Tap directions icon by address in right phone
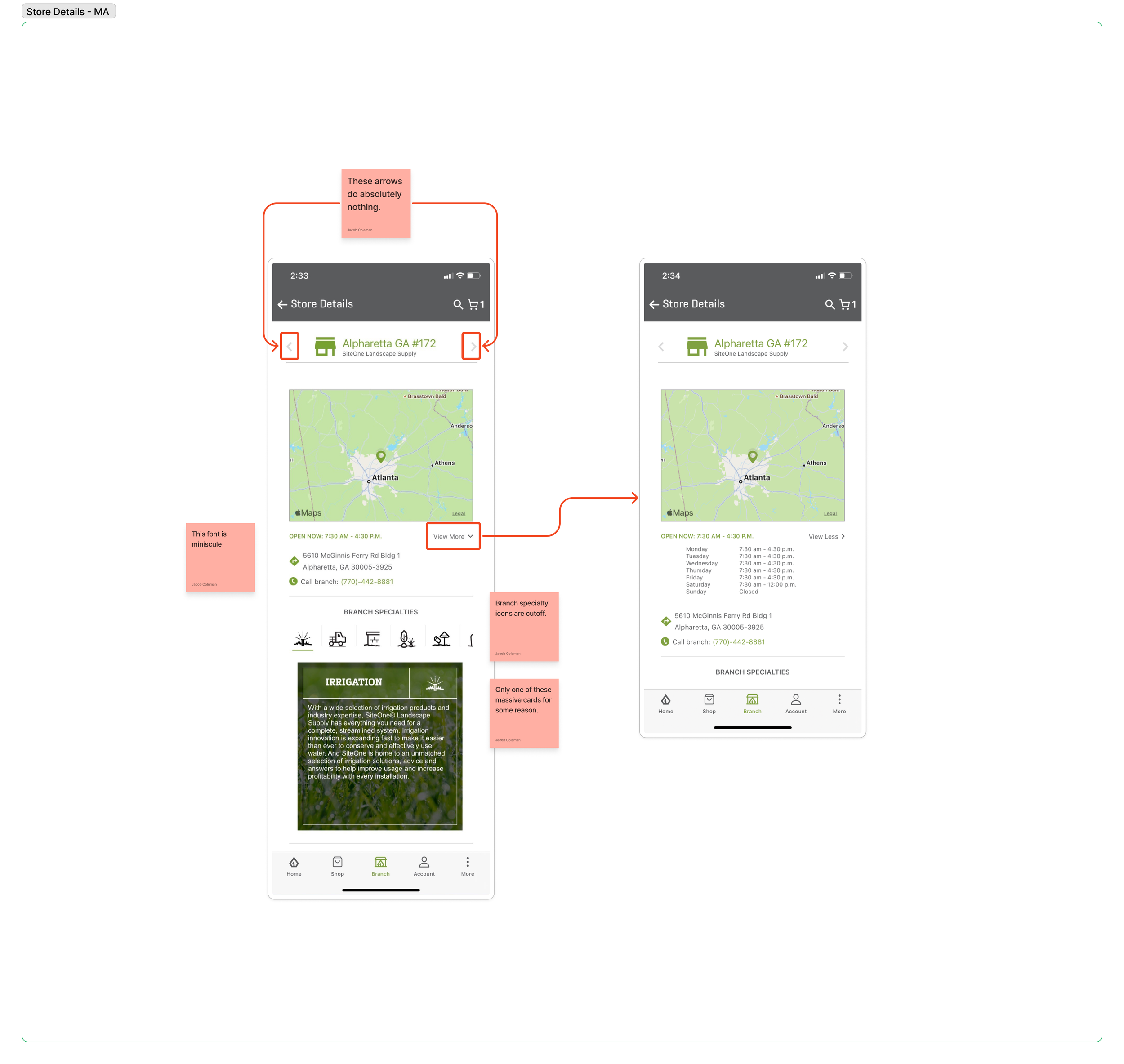The height and width of the screenshot is (1064, 1124). coord(665,621)
